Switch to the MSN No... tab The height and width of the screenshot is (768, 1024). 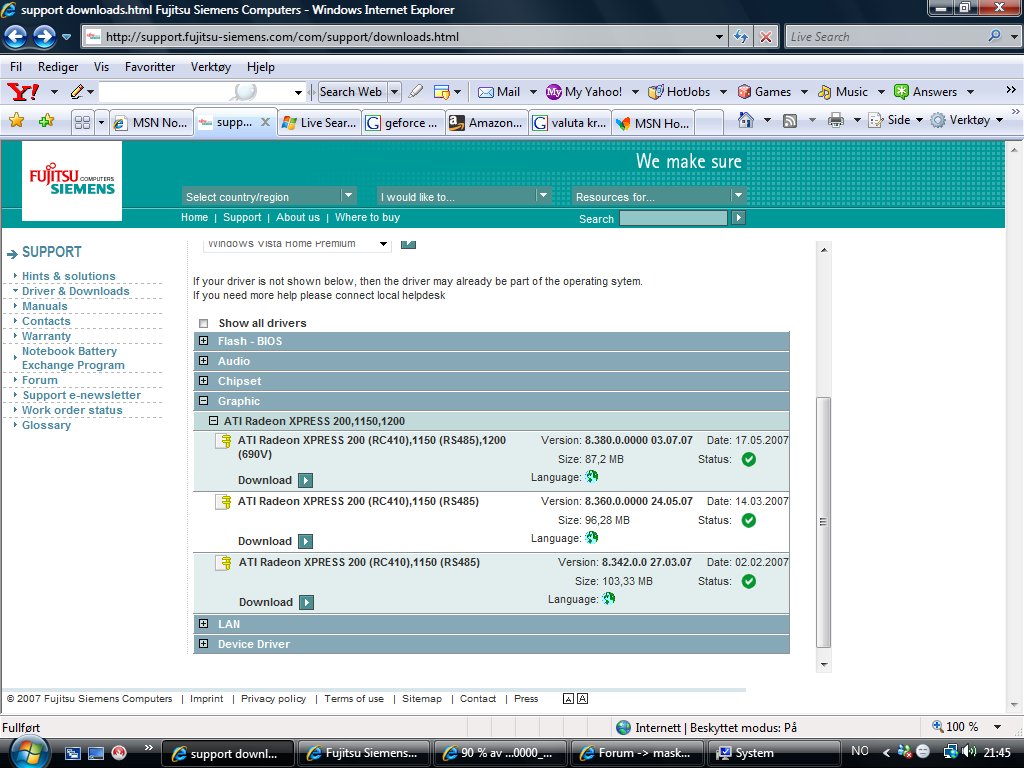pos(152,123)
